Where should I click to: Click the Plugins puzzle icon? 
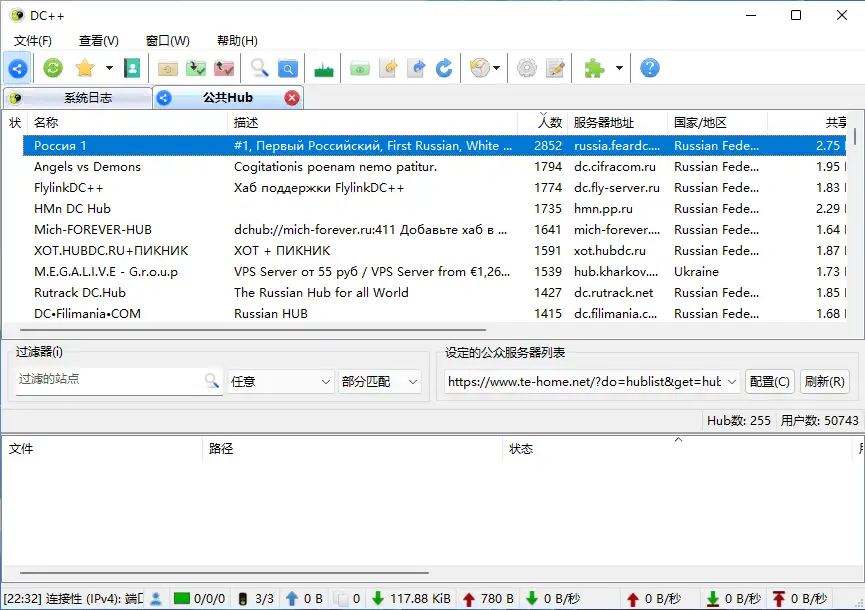pos(596,68)
